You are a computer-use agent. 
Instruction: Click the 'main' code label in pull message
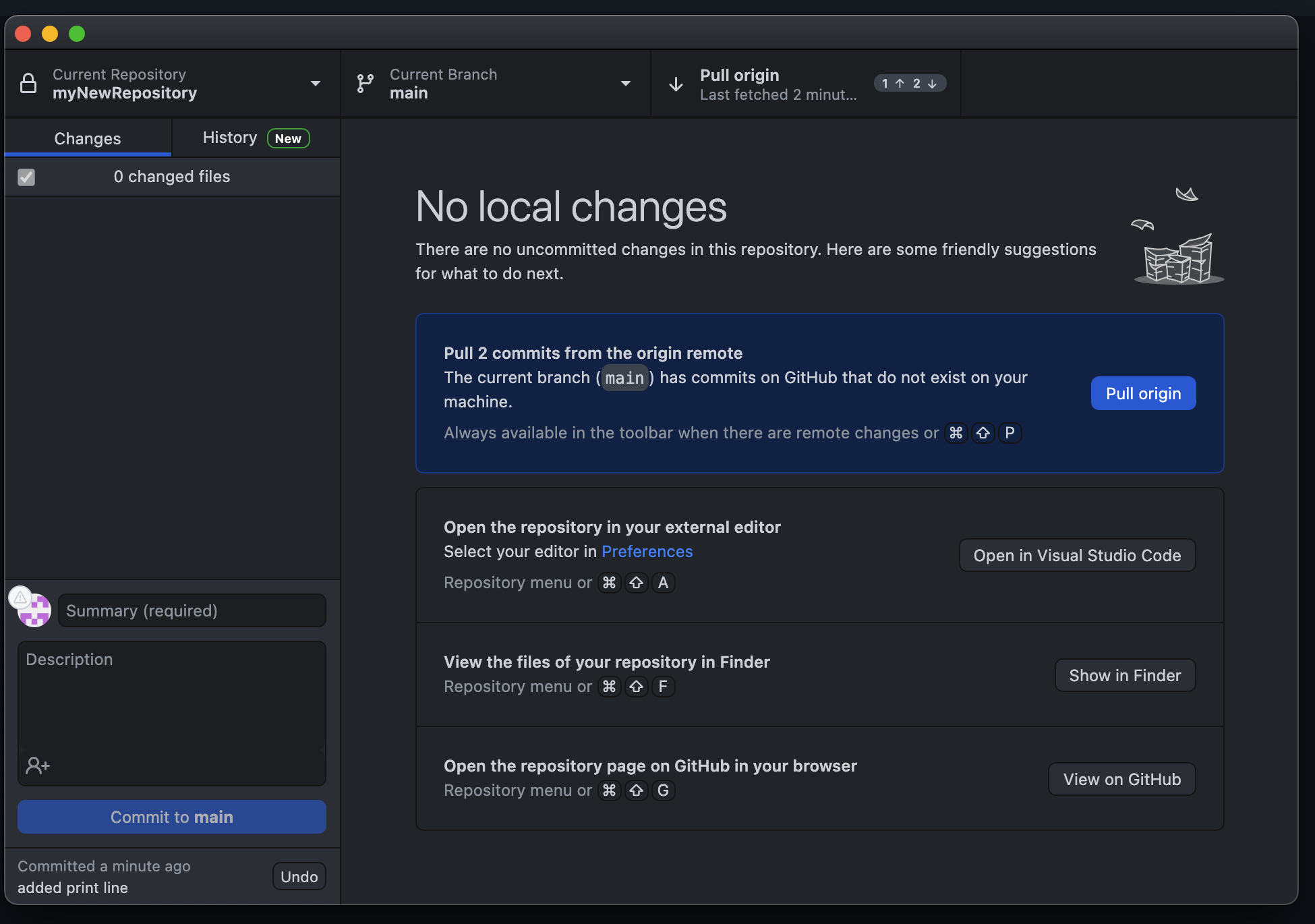click(624, 378)
